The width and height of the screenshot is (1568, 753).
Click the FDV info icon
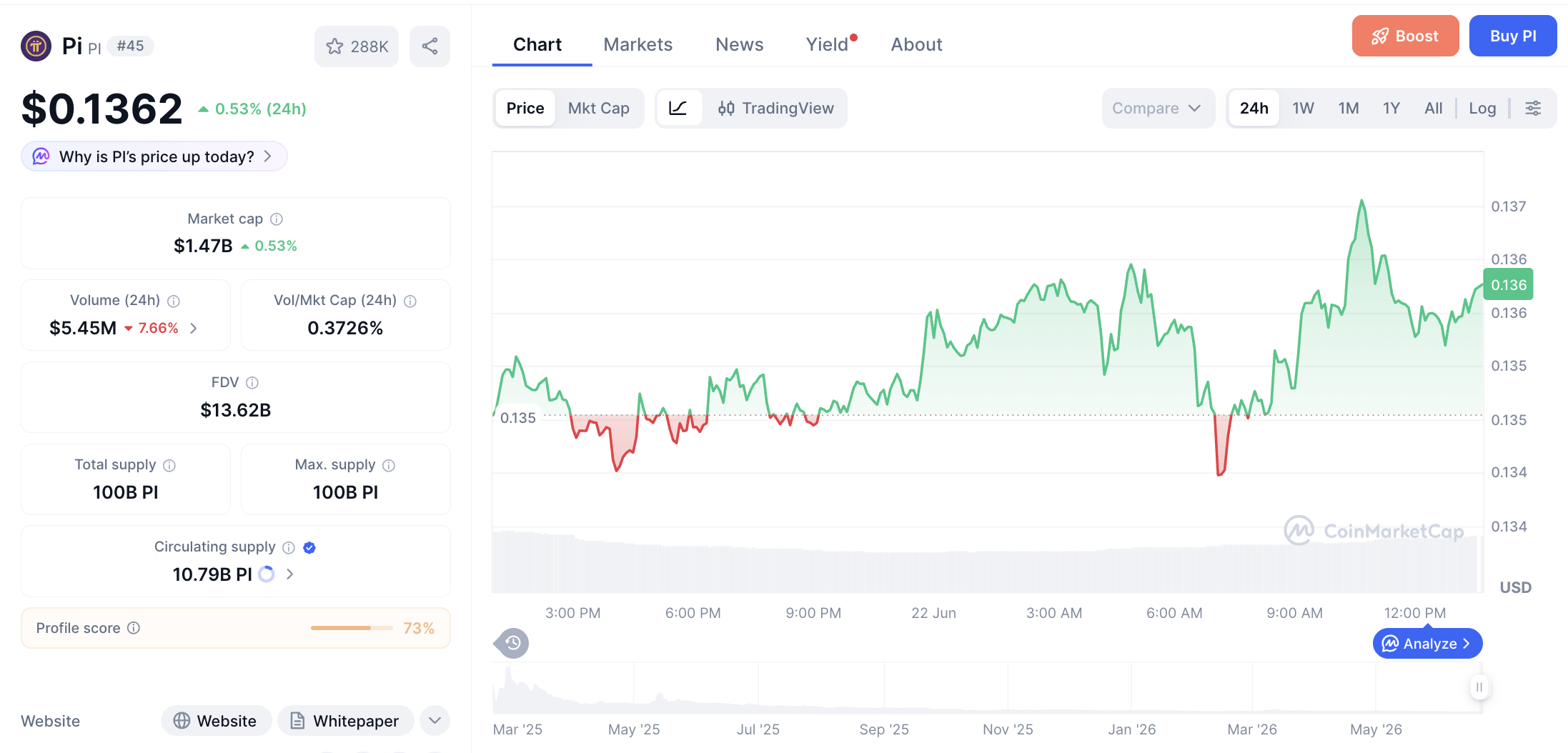coord(252,383)
